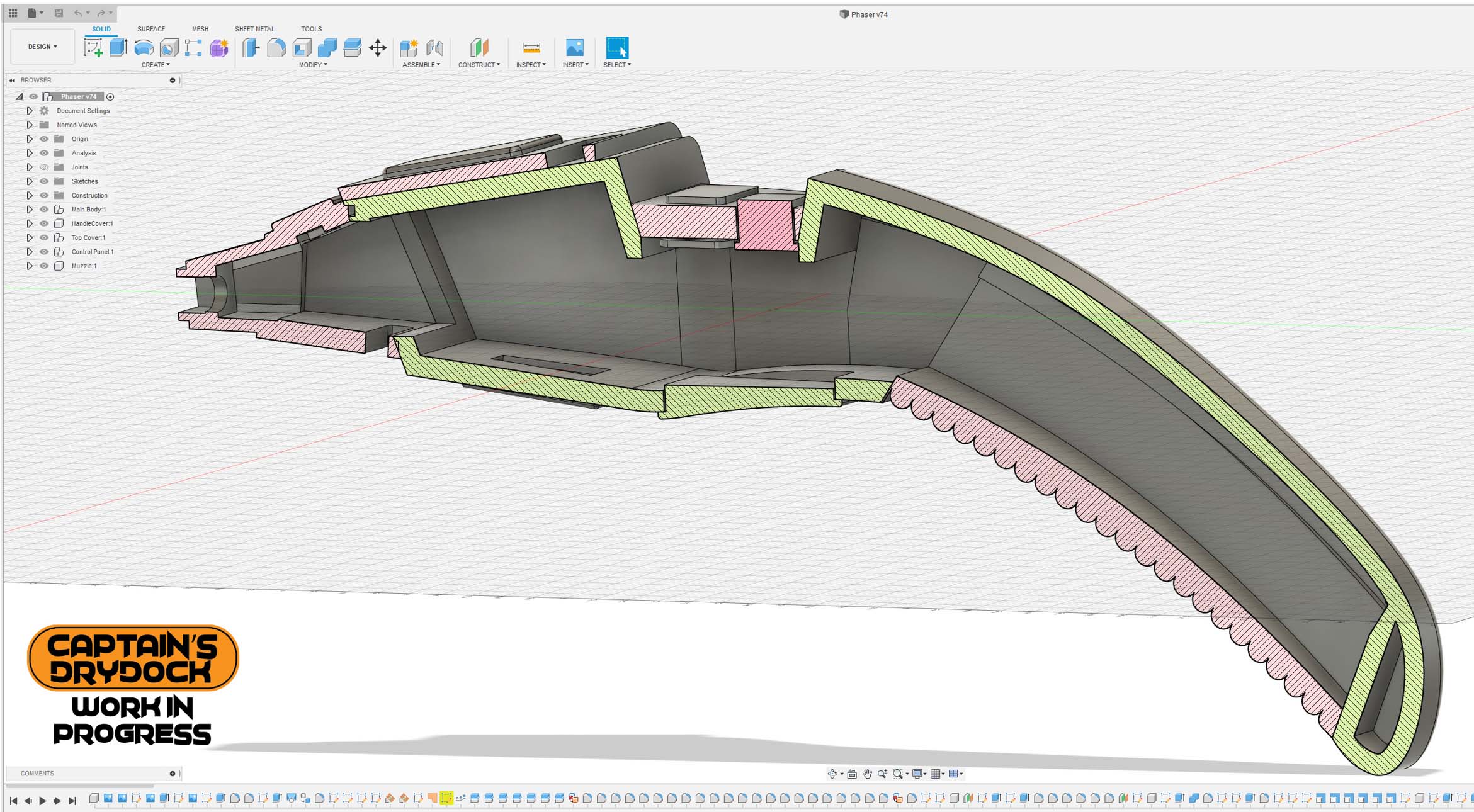Click the Zoom tool

882,774
